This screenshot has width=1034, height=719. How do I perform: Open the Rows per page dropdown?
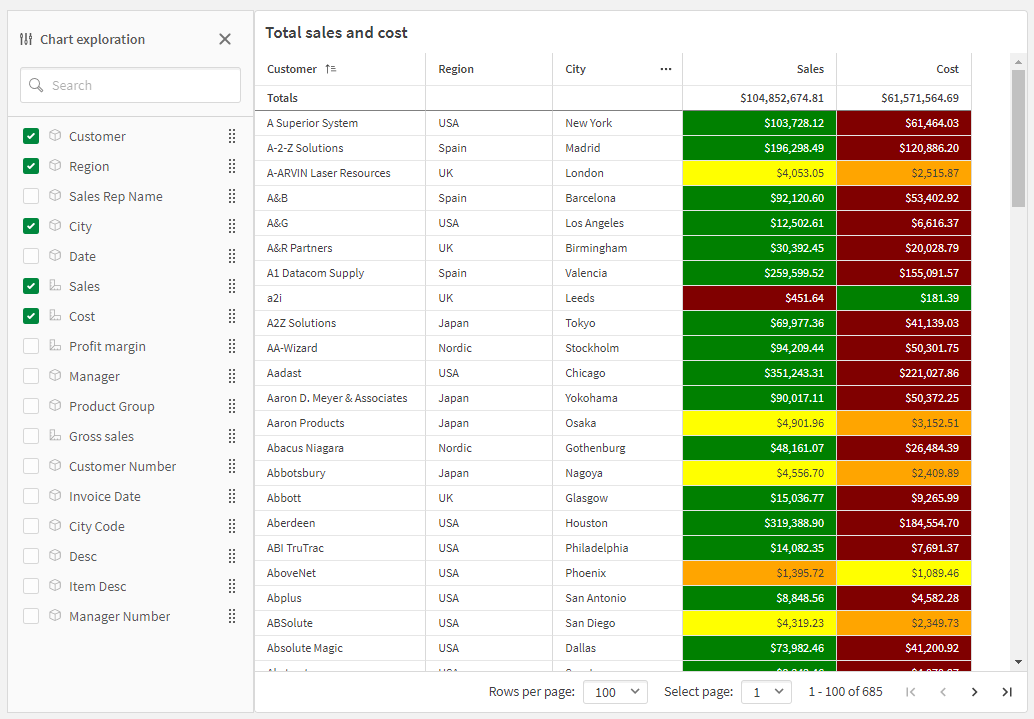pyautogui.click(x=615, y=691)
